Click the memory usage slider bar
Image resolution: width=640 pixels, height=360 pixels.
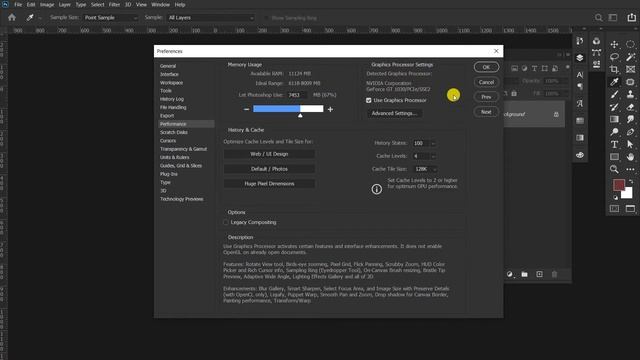[x=288, y=109]
